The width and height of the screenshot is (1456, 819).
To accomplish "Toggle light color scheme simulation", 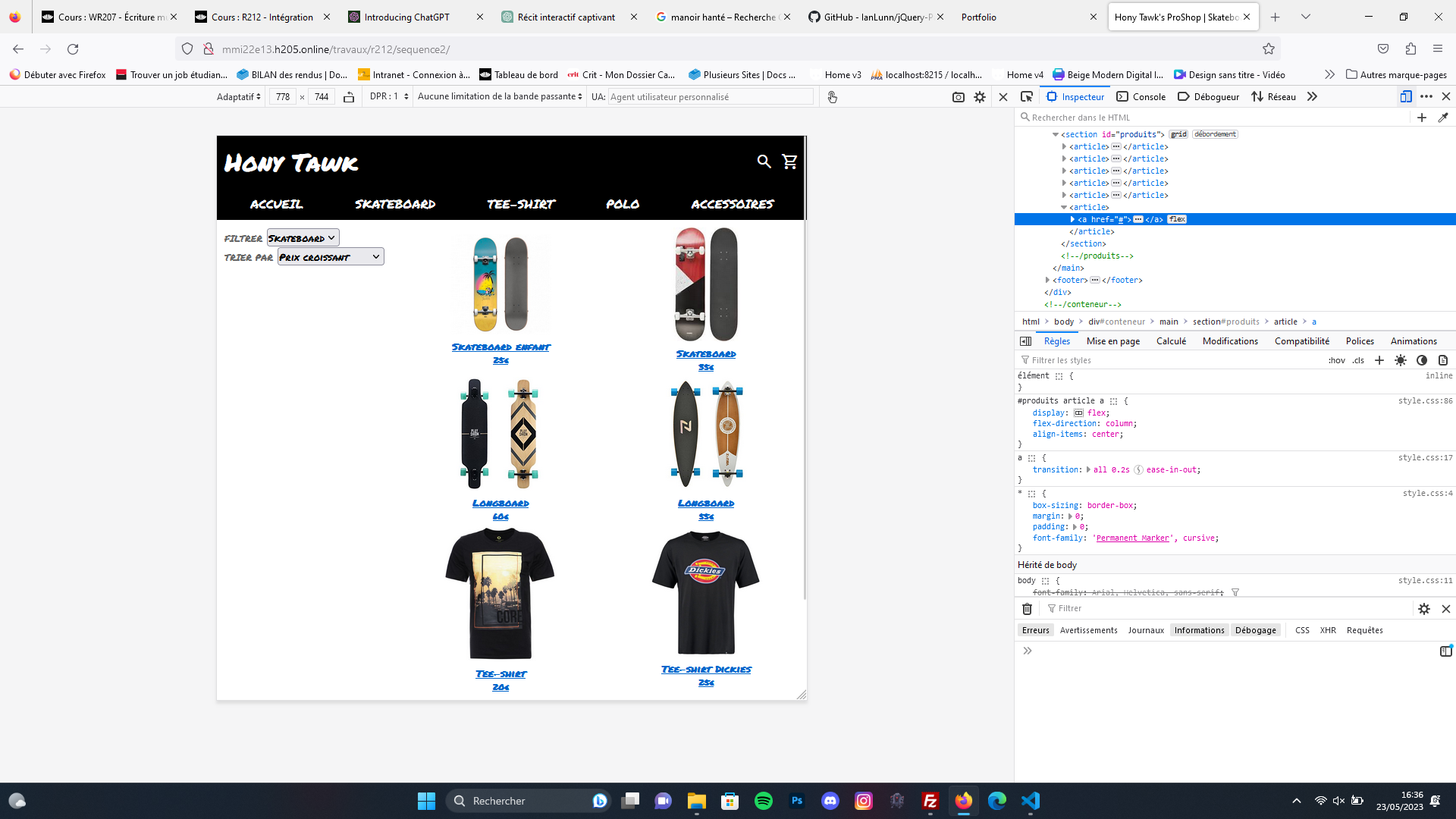I will pyautogui.click(x=1401, y=360).
